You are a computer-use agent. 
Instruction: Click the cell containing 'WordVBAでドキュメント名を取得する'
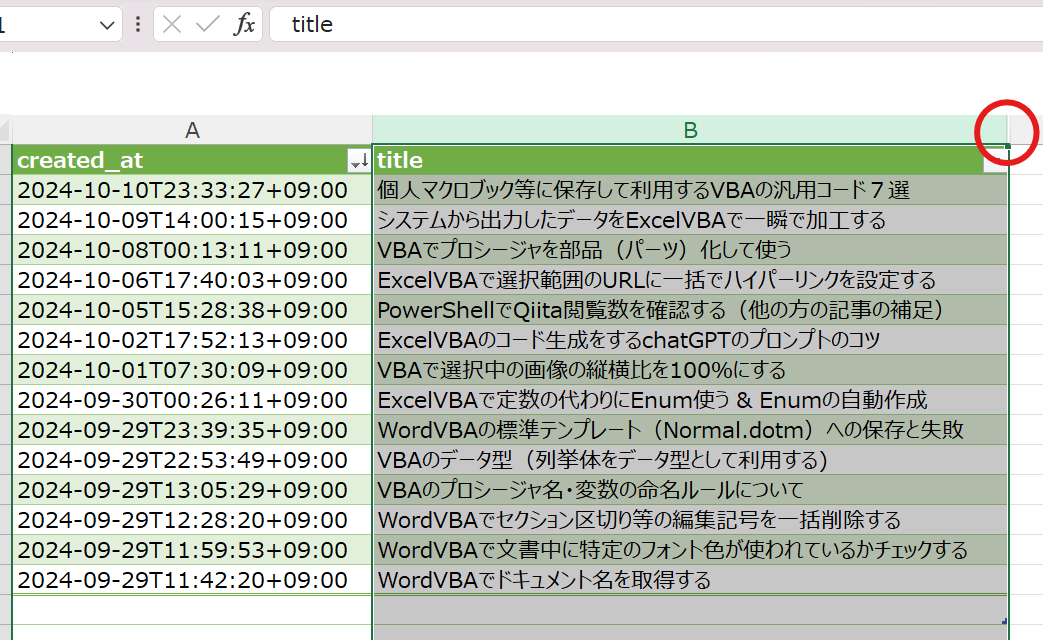coord(600,577)
